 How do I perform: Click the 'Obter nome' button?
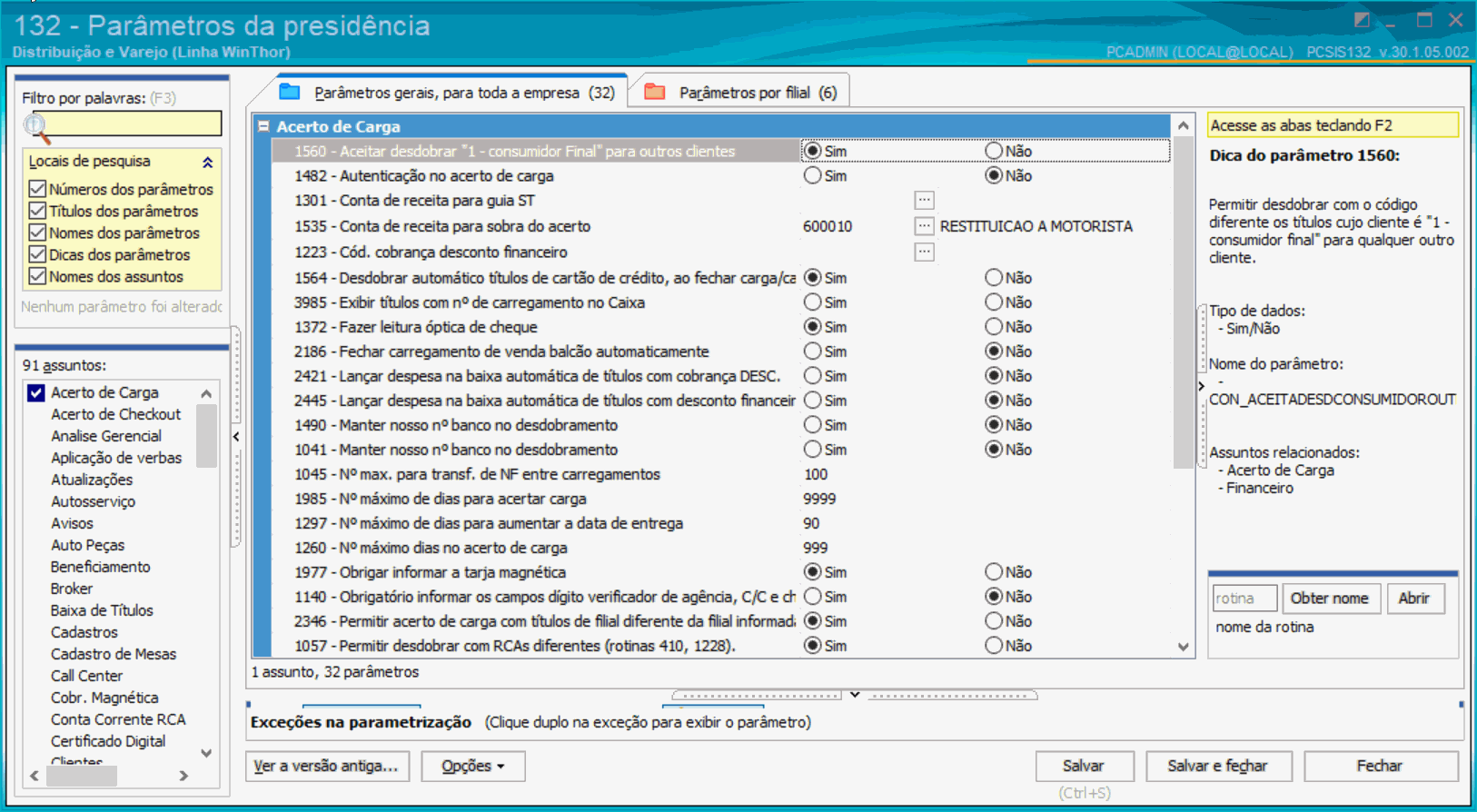coord(1330,599)
